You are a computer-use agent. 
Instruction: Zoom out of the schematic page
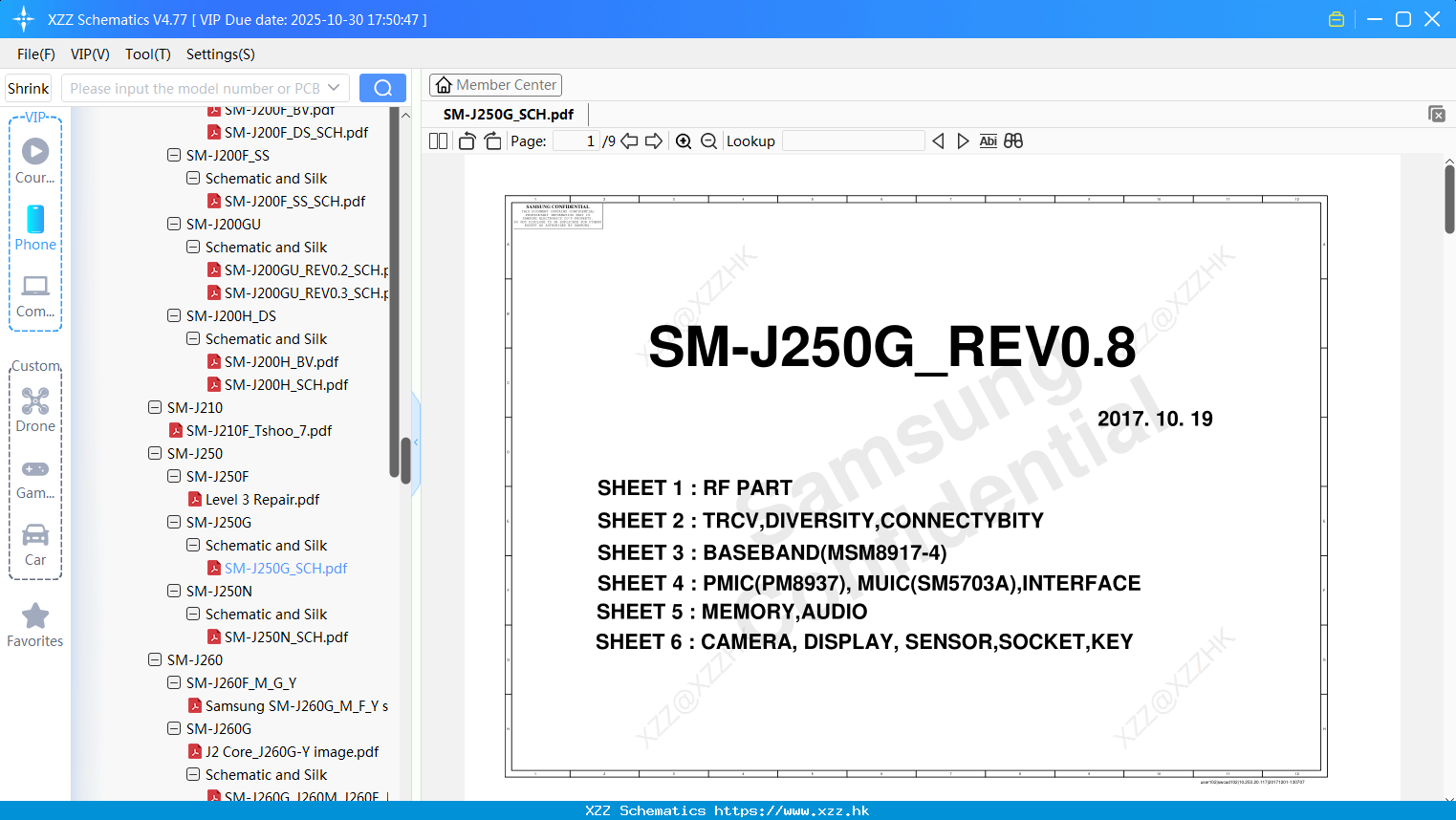[708, 140]
